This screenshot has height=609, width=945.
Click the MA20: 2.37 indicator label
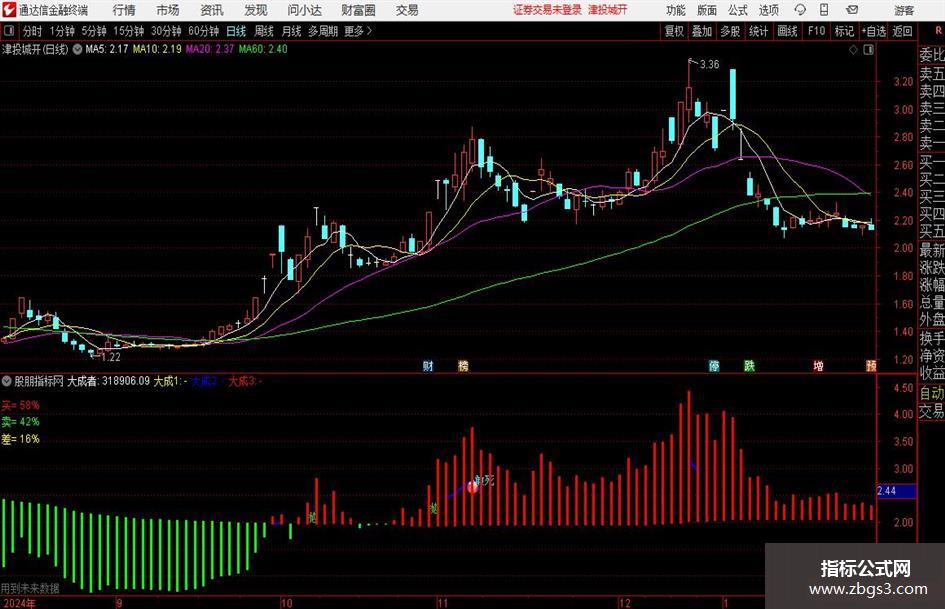tap(210, 49)
